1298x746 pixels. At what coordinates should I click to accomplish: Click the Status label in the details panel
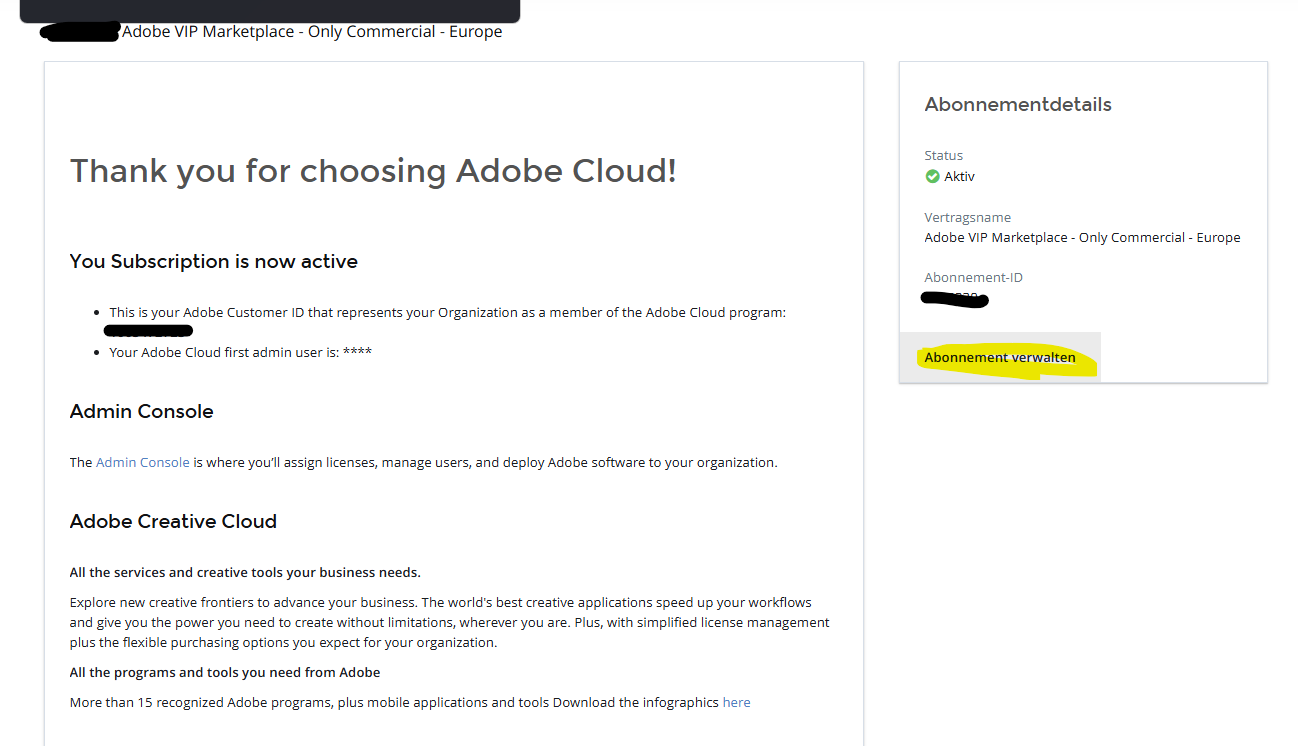[943, 155]
